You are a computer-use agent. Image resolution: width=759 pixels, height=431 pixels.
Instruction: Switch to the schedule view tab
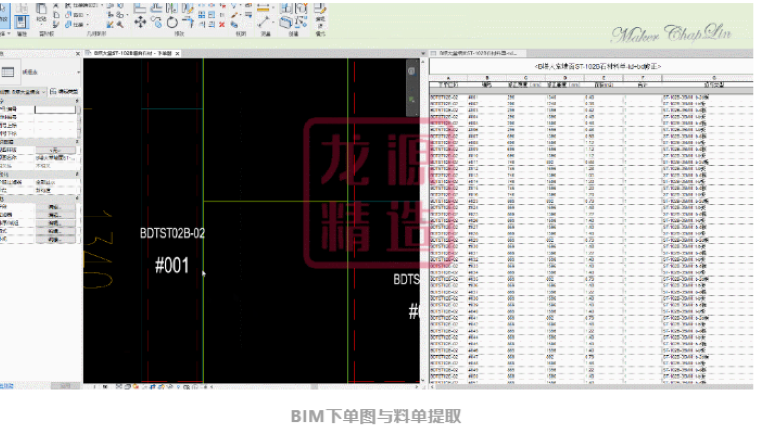(477, 53)
